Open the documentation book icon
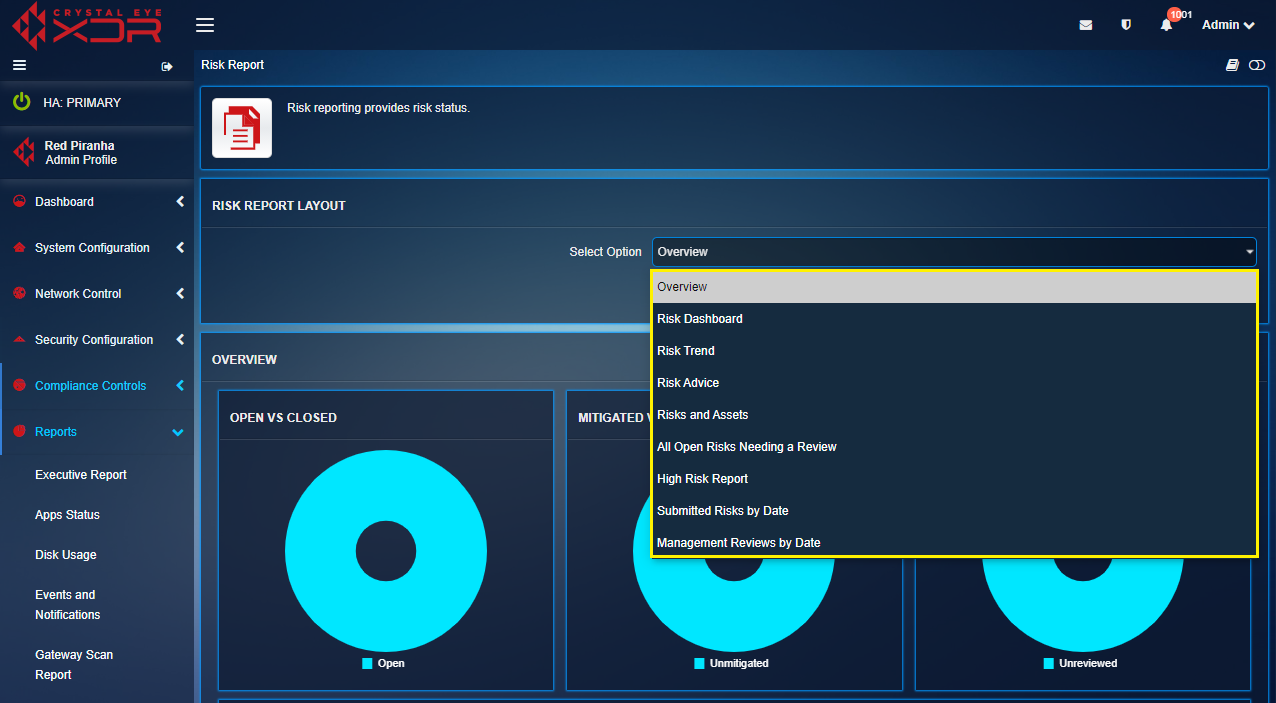 point(1233,65)
